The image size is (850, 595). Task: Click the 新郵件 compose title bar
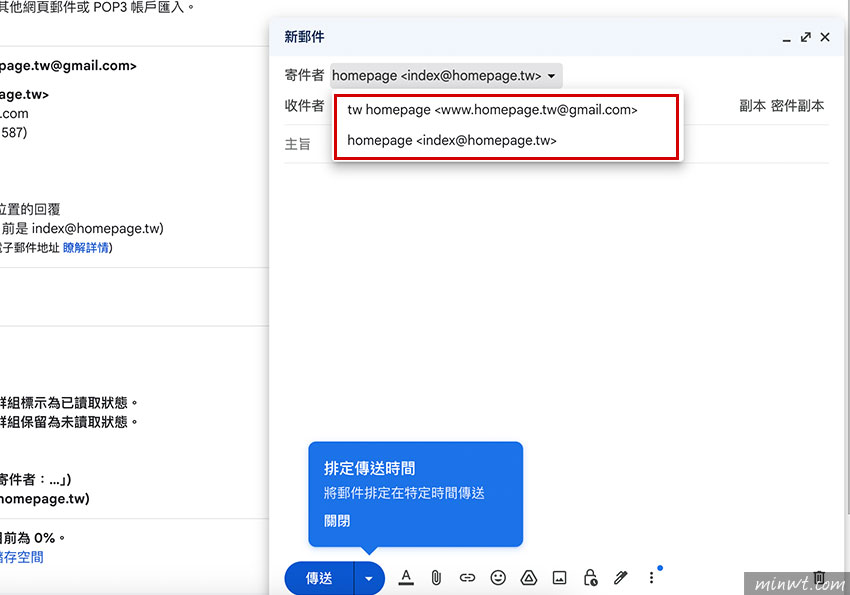[x=556, y=37]
